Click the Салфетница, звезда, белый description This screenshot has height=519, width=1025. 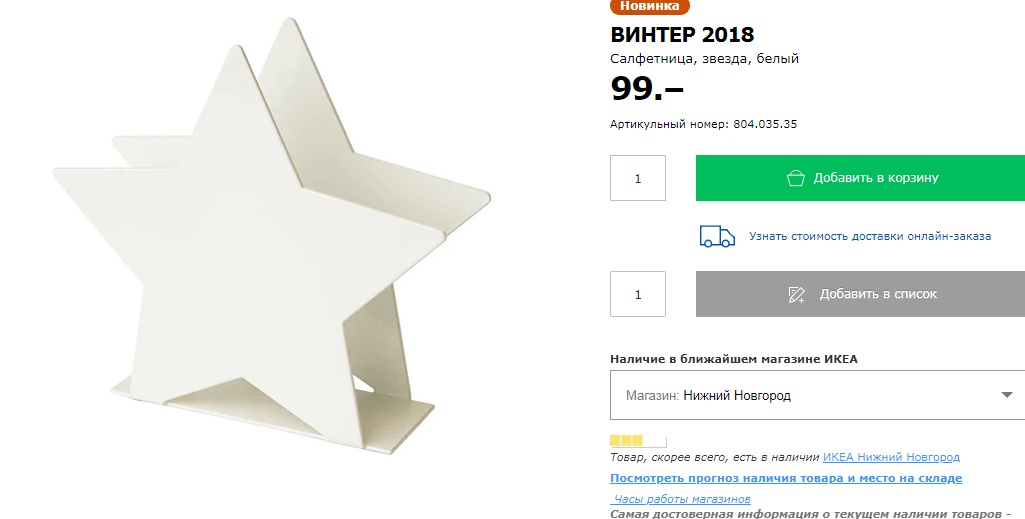point(704,59)
